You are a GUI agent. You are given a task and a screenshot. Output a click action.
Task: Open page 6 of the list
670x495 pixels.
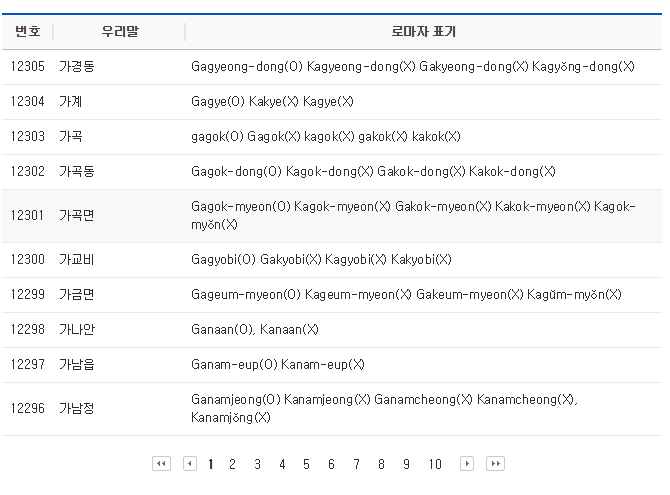pyautogui.click(x=331, y=464)
